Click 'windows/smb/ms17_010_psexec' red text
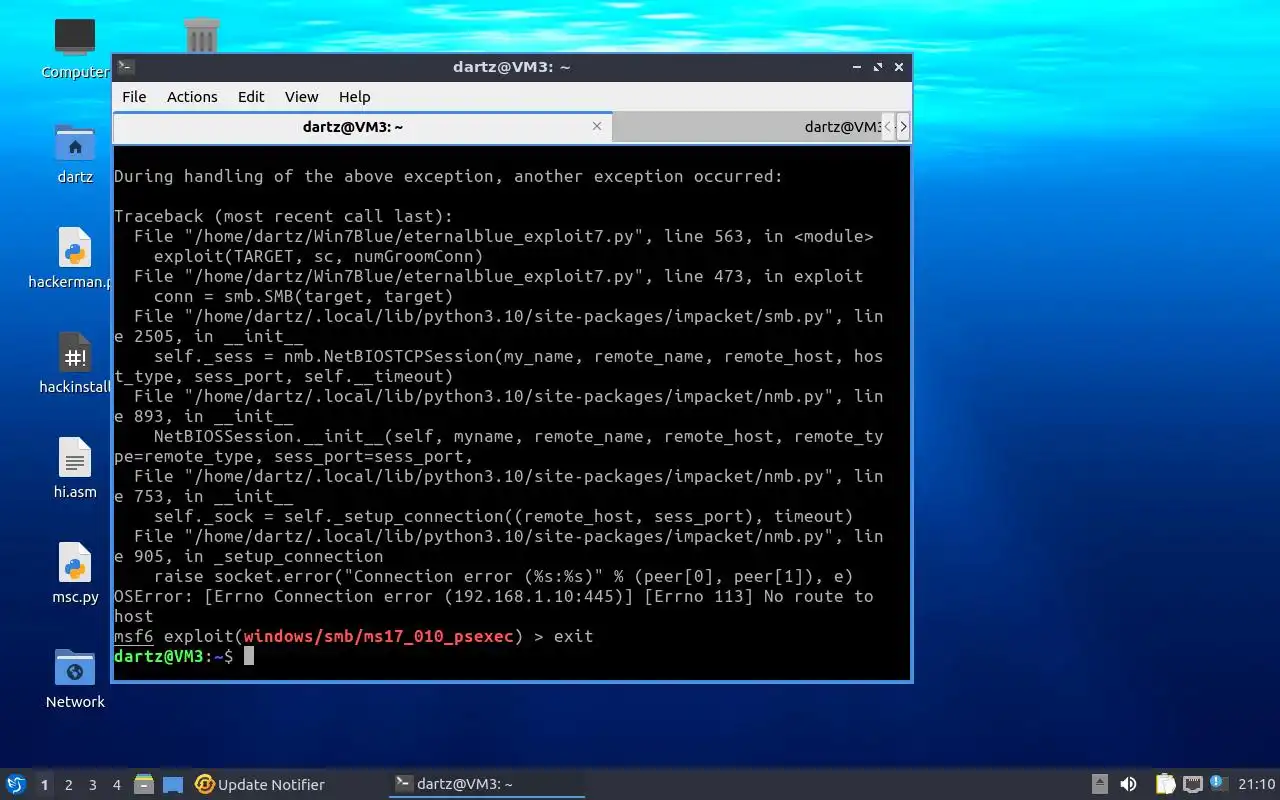Viewport: 1280px width, 800px height. 378,636
